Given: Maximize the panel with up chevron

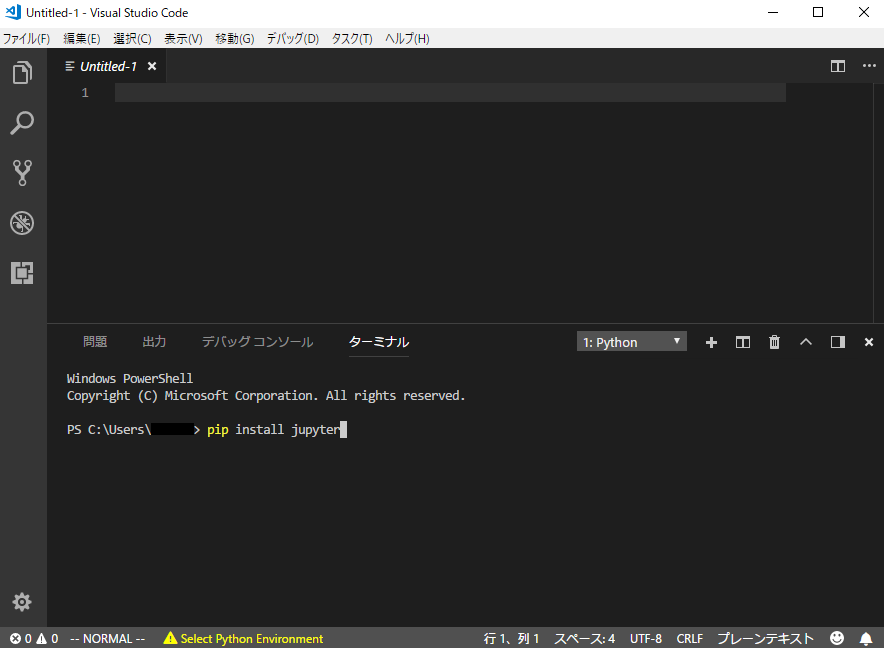Looking at the screenshot, I should tap(806, 342).
